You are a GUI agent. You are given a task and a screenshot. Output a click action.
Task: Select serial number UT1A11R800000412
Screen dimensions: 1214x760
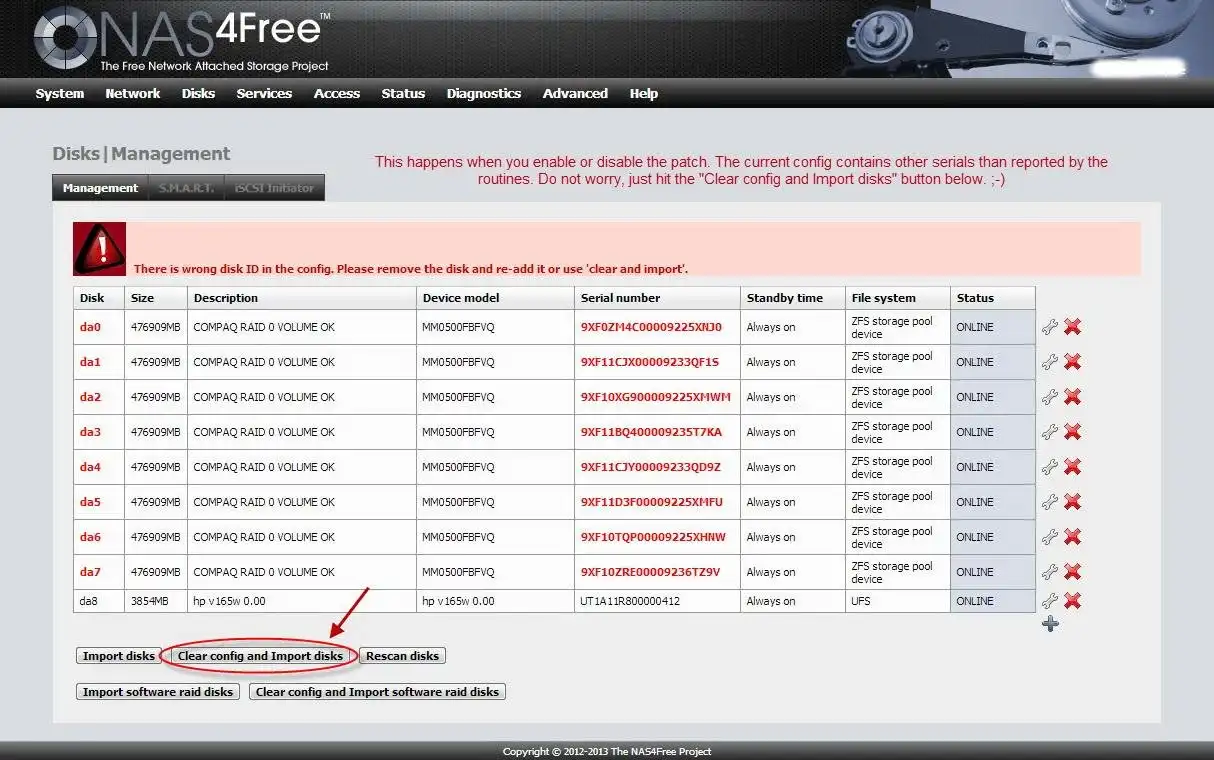(630, 601)
